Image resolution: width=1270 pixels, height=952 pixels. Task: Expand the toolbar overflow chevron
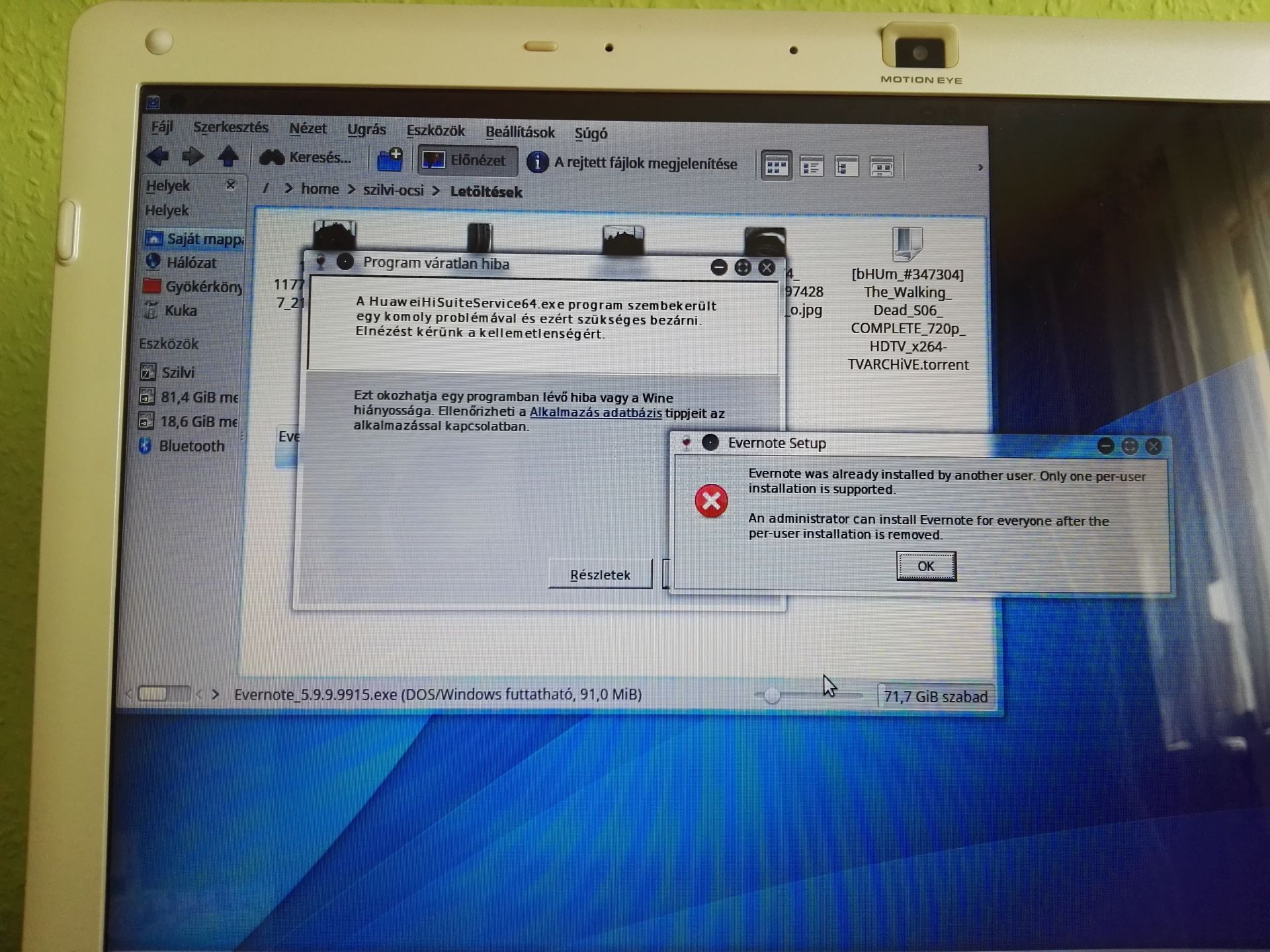(980, 168)
